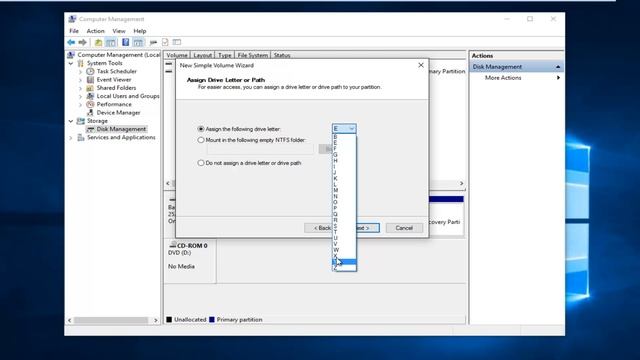Collapse the System Tools tree node
Screen dimensions: 640x360
[71, 63]
